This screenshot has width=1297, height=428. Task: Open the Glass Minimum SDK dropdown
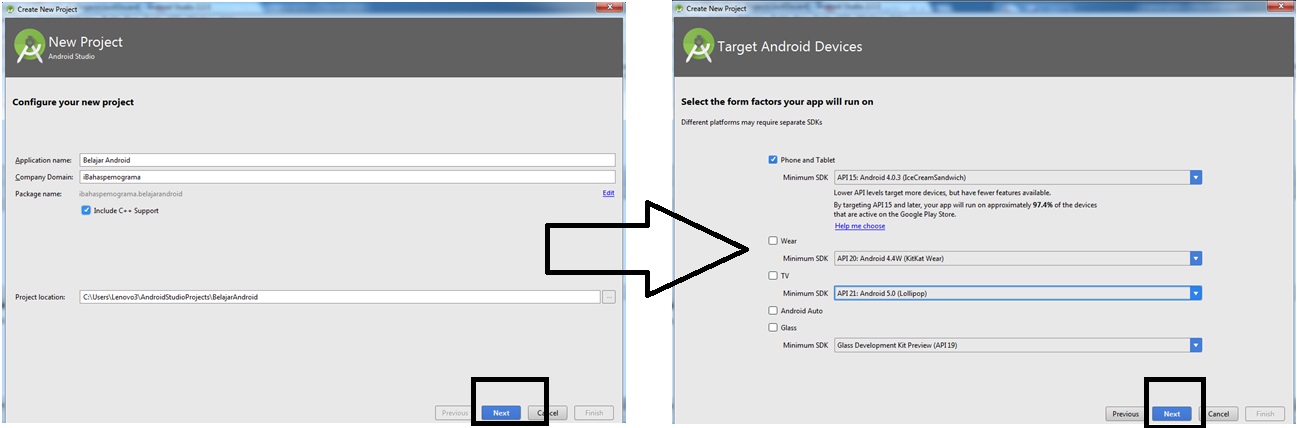point(1017,345)
